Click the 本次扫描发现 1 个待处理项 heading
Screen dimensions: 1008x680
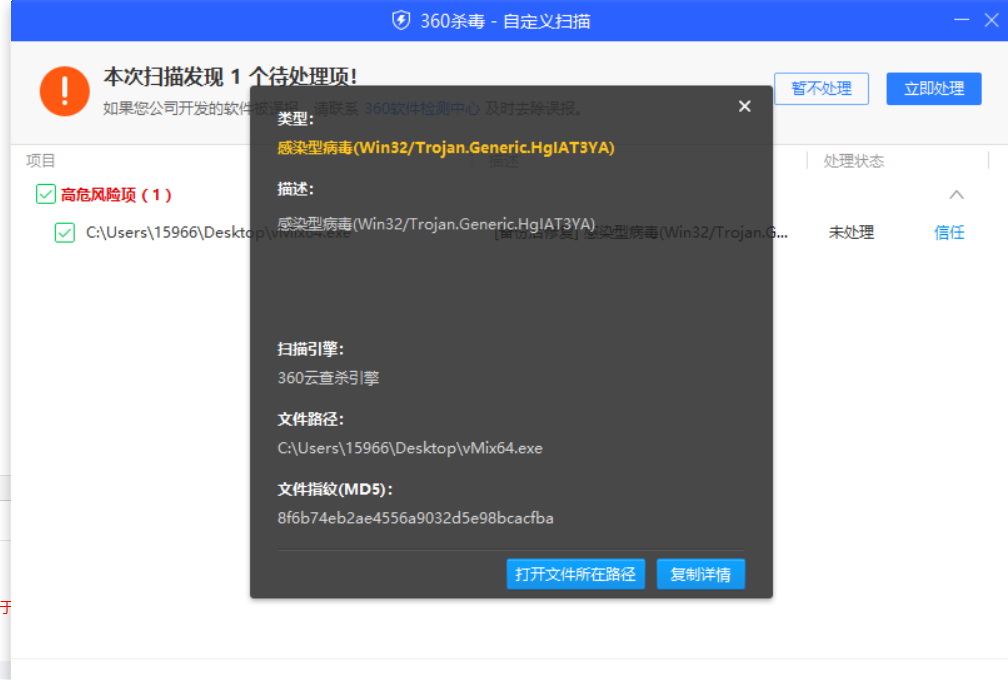[x=230, y=76]
